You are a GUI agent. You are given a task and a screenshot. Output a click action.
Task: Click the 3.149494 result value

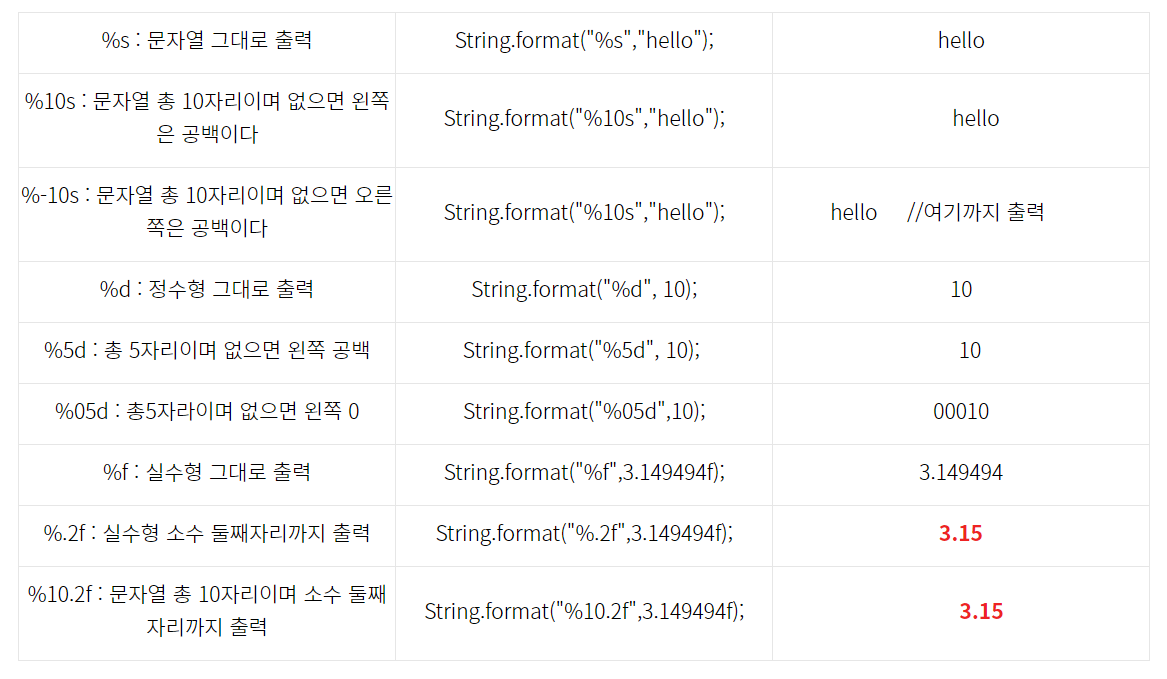tap(961, 472)
